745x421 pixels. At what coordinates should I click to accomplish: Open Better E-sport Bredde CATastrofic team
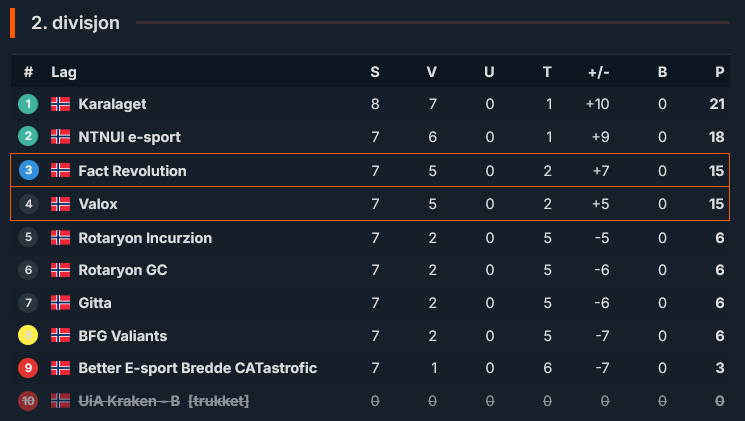pos(198,368)
